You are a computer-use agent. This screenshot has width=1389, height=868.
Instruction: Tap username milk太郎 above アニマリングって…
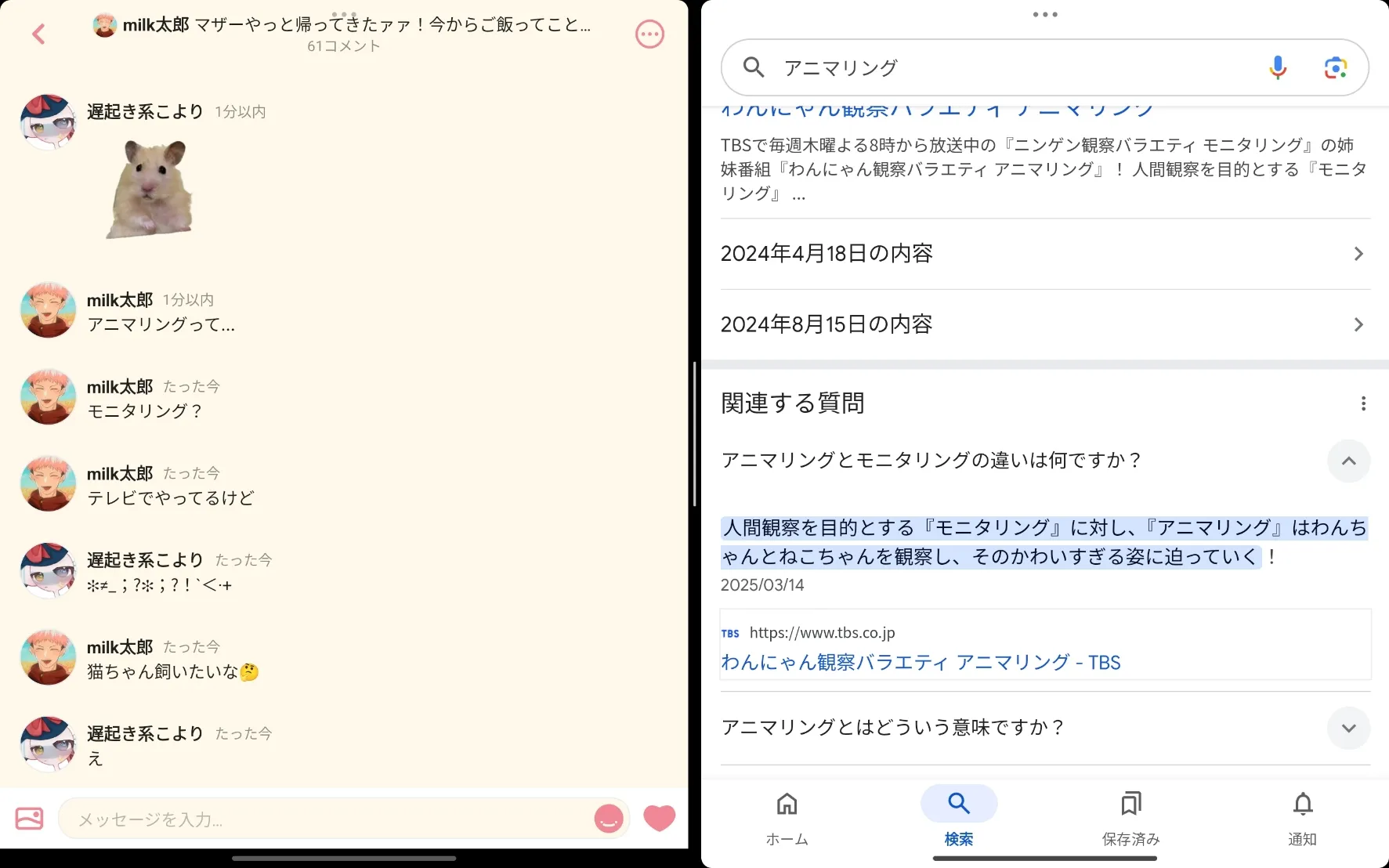coord(120,300)
